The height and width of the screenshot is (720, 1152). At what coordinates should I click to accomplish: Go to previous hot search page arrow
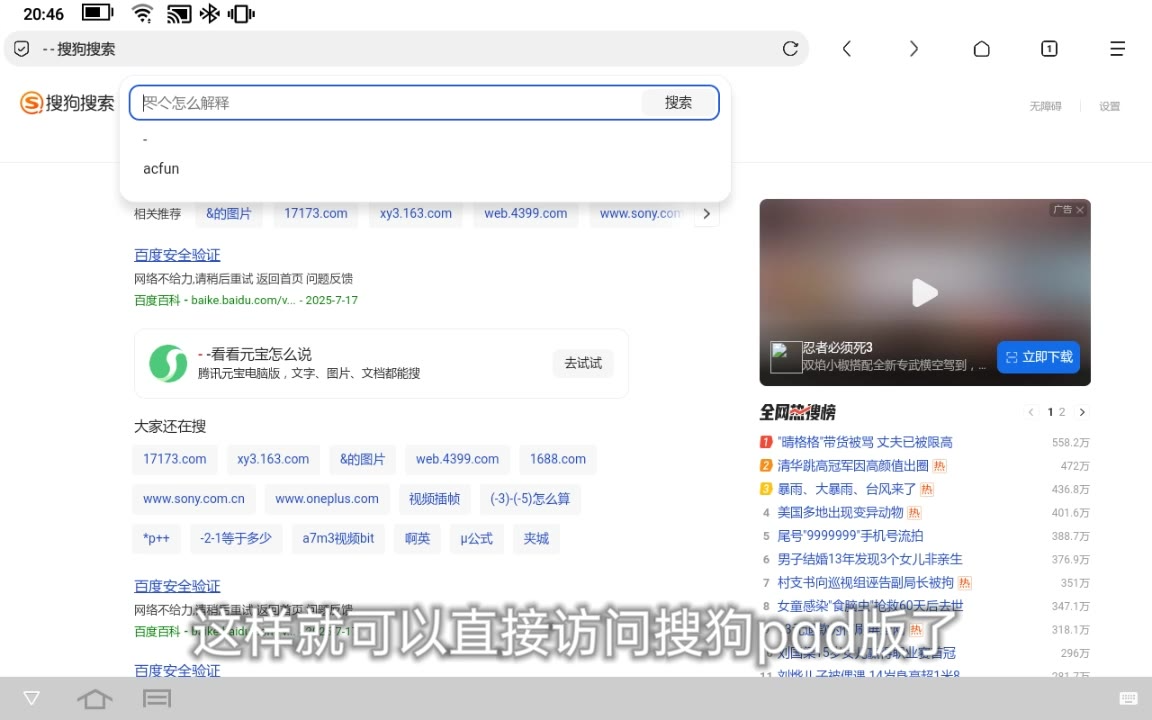point(1031,412)
